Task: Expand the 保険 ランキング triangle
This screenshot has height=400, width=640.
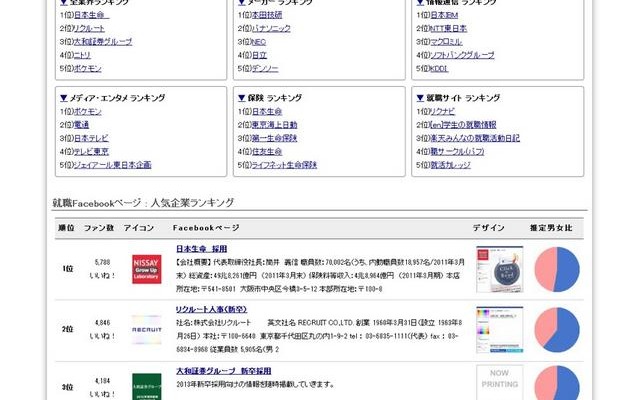Action: pyautogui.click(x=242, y=98)
